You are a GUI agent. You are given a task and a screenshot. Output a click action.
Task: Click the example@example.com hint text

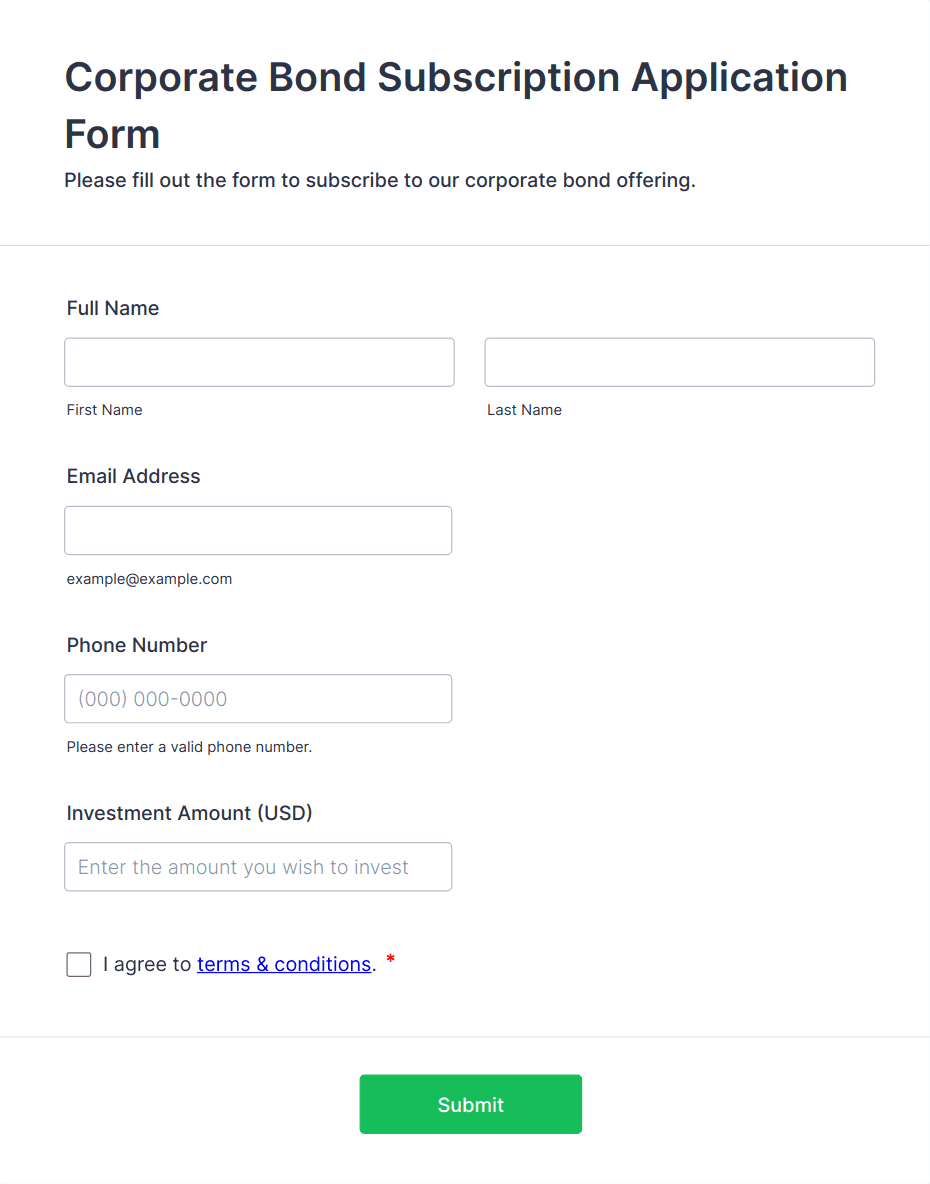coord(150,579)
